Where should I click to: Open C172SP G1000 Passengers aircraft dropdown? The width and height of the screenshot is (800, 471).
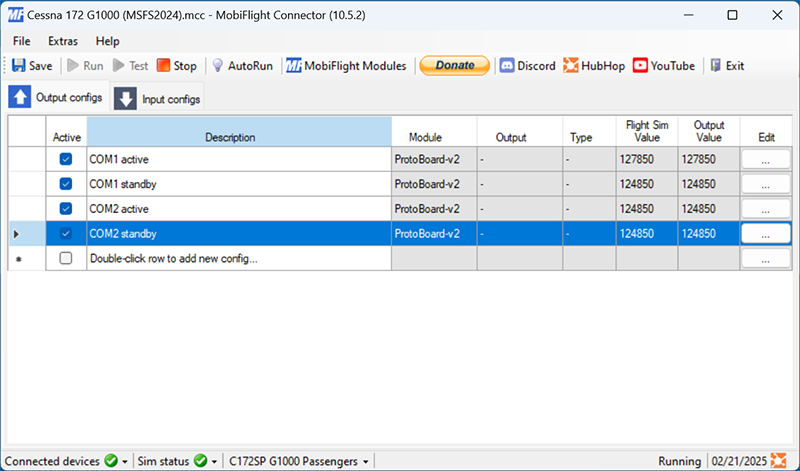tap(299, 461)
